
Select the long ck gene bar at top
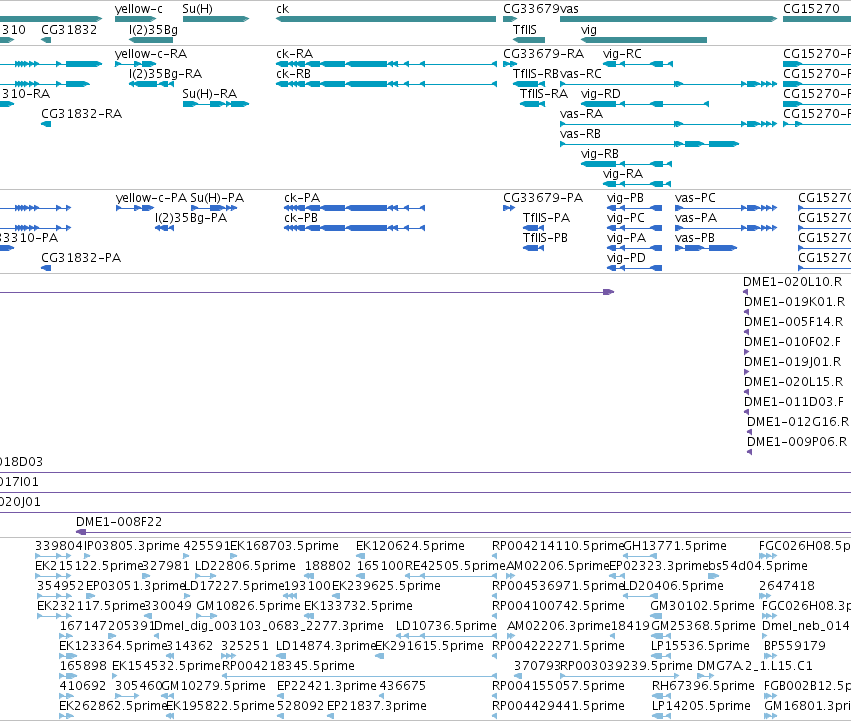386,19
